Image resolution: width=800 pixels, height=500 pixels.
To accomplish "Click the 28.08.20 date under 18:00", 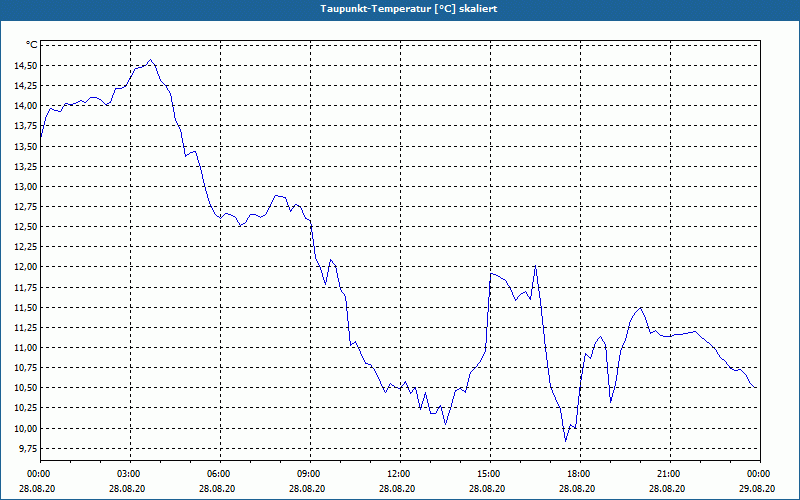I will coord(577,488).
